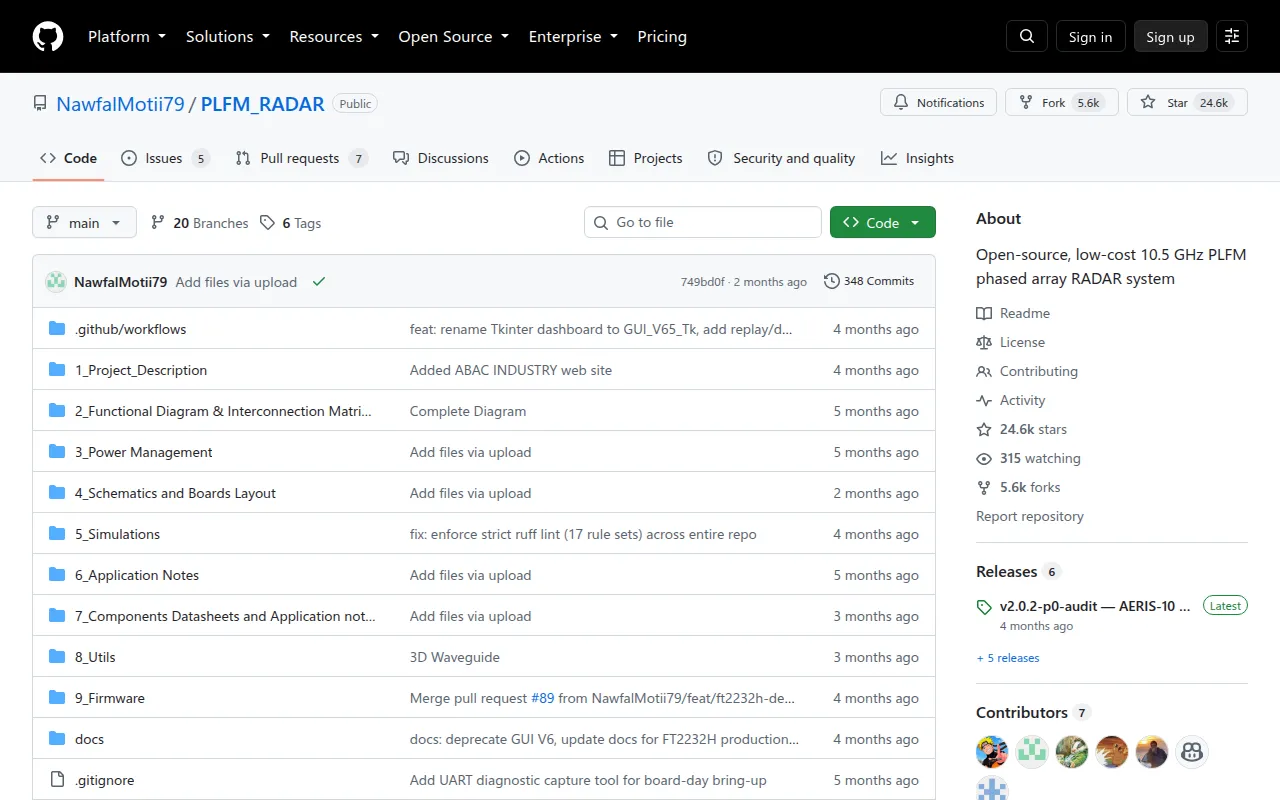Click the Activity pulse icon
The height and width of the screenshot is (800, 1280).
coord(984,400)
